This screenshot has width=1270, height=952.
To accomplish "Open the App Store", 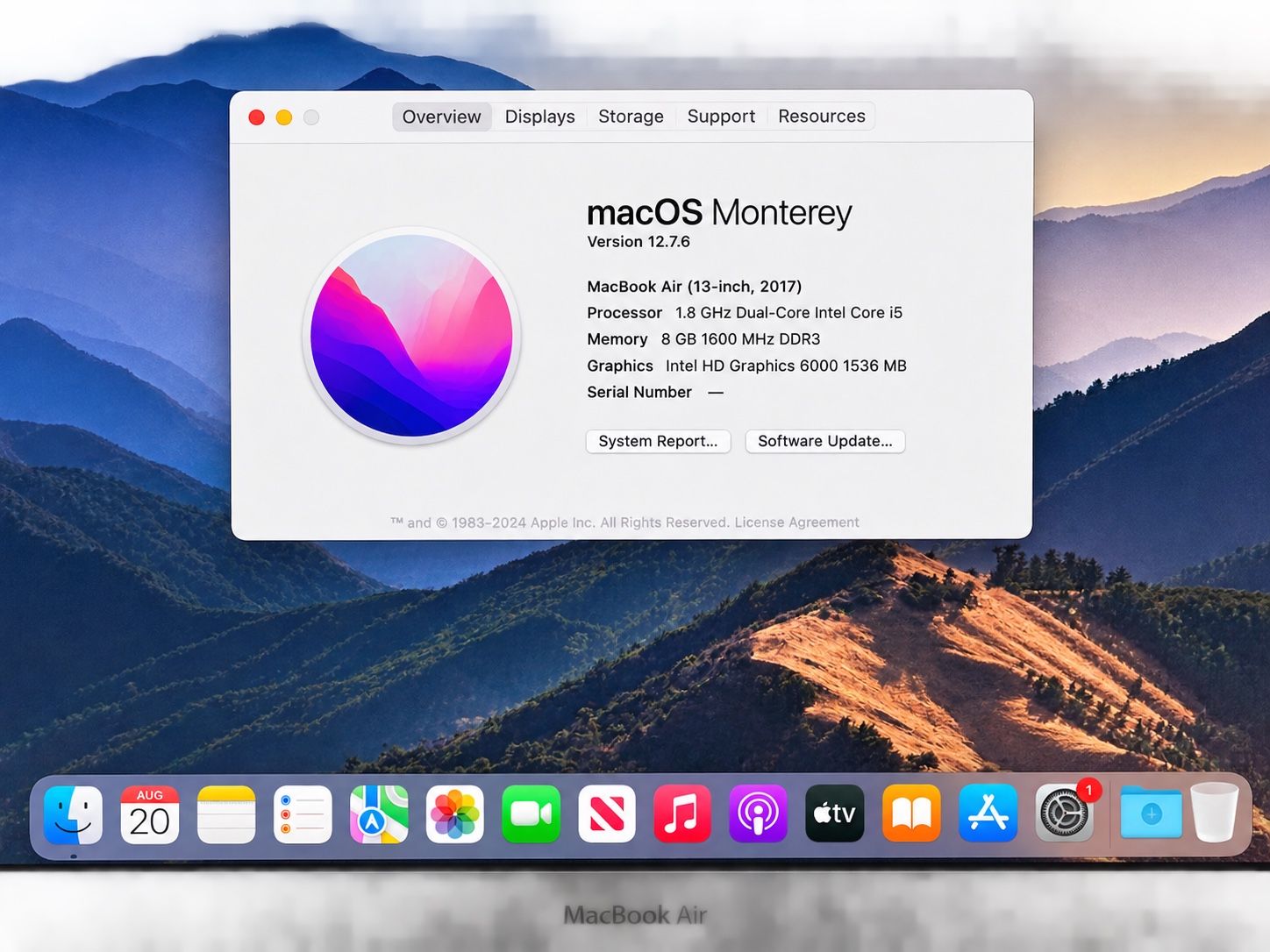I will tap(988, 814).
